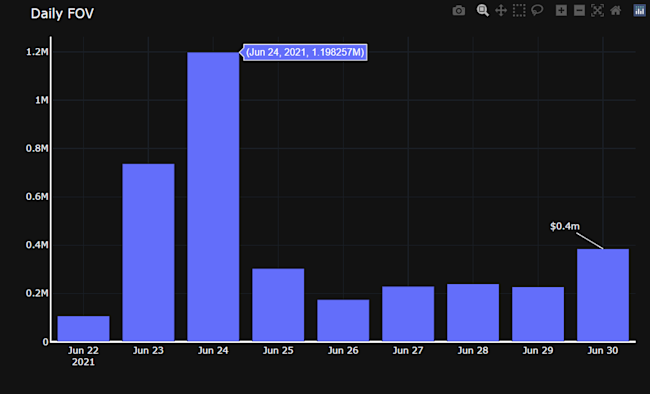Click the "$0.4m" annotation label
This screenshot has width=650, height=394.
(x=565, y=226)
